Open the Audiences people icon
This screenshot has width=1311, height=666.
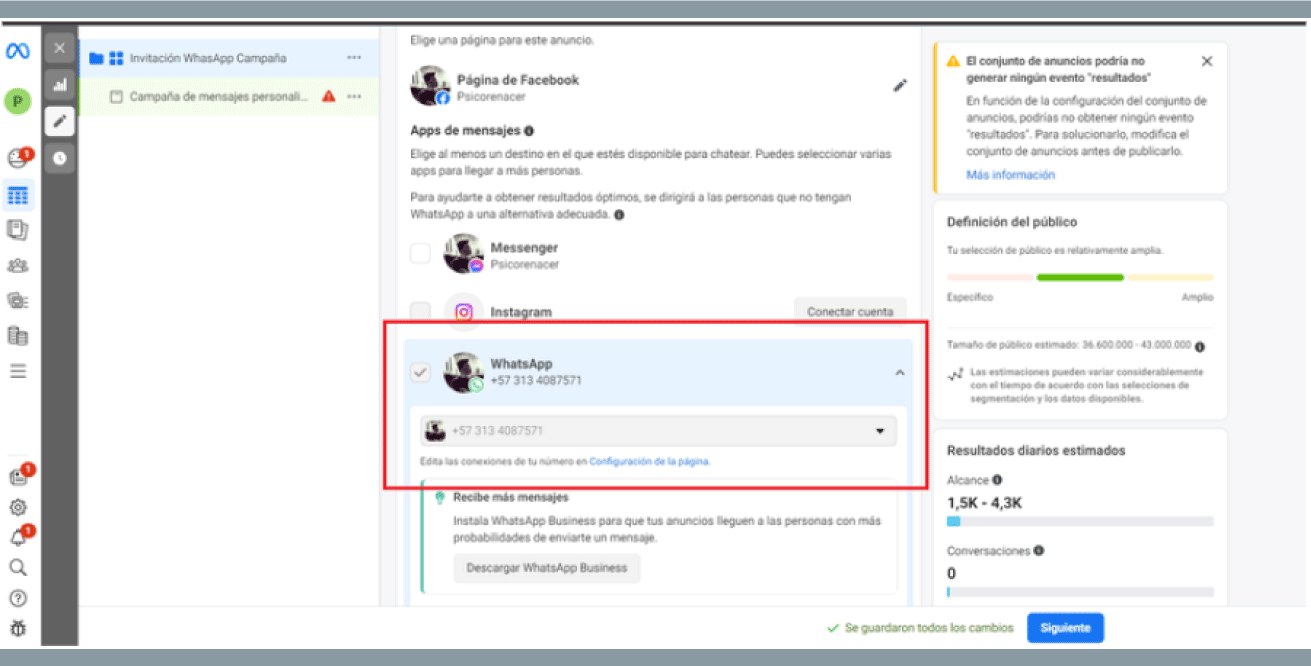coord(18,265)
